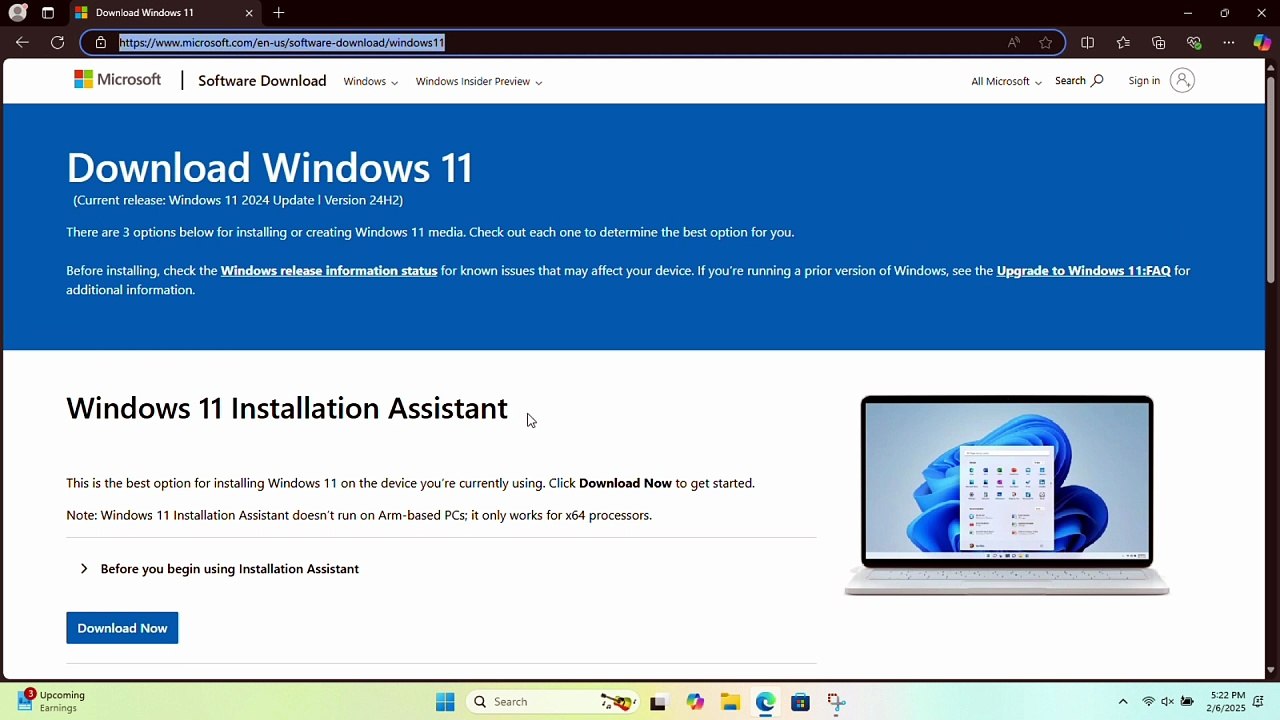Viewport: 1280px width, 720px height.
Task: Open network Wi-Fi tray icon
Action: coord(1148,702)
